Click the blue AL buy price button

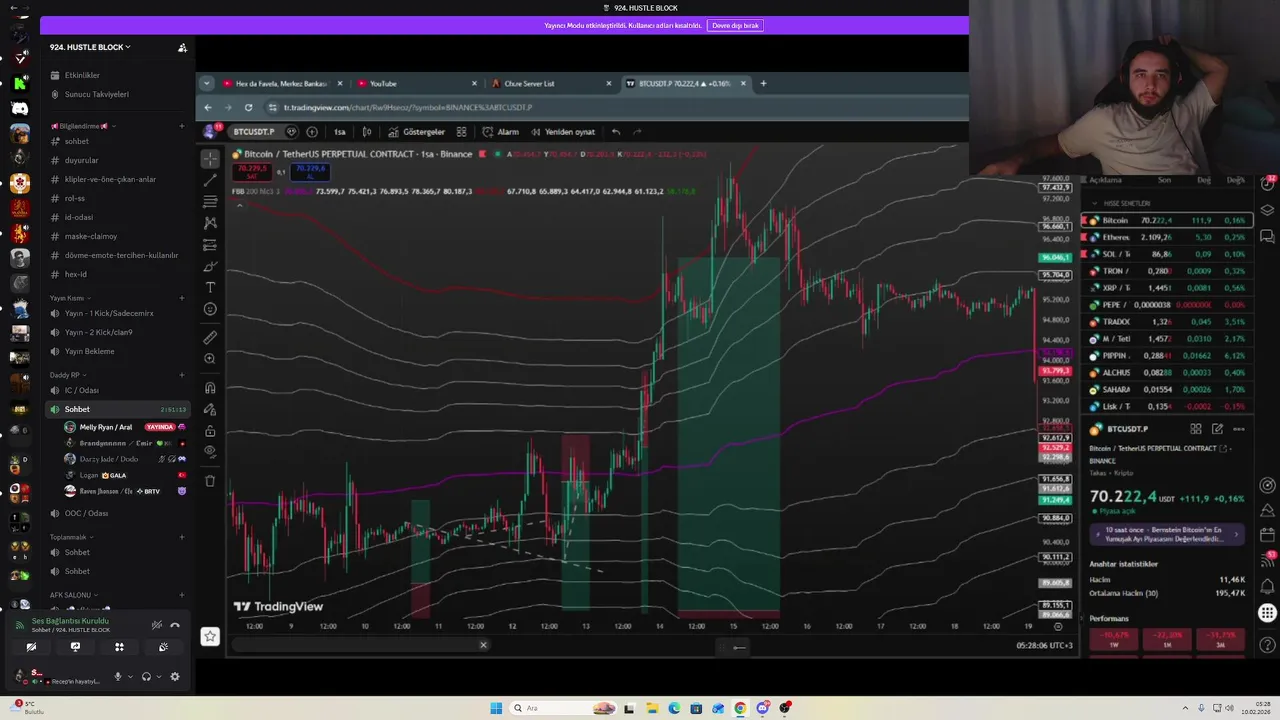click(309, 171)
